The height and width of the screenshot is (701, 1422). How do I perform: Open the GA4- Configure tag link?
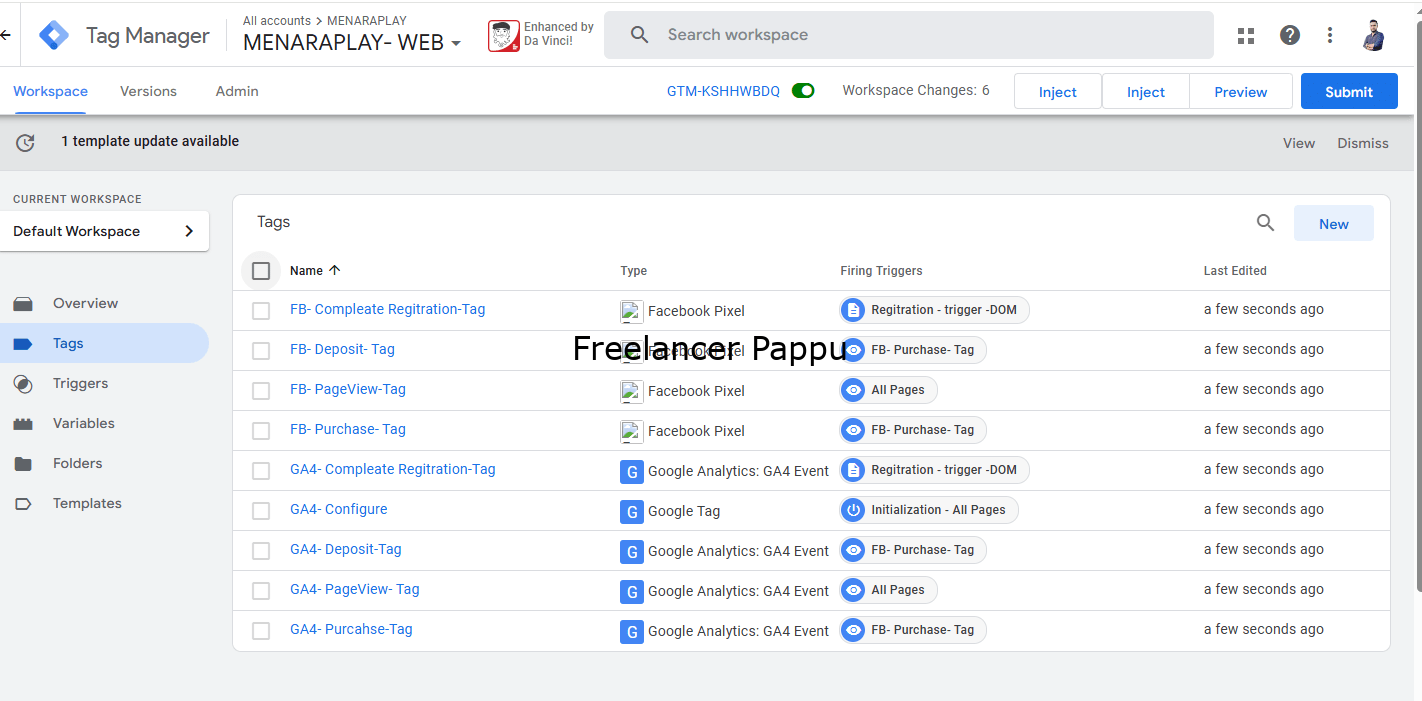tap(338, 509)
